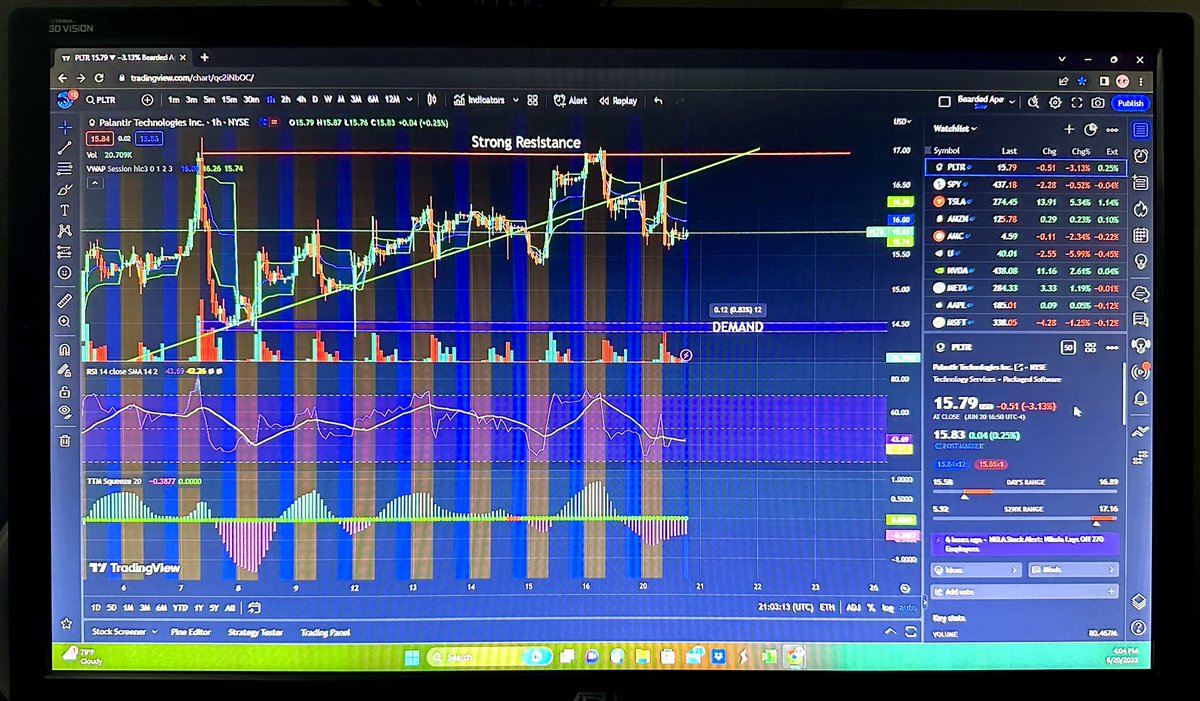The height and width of the screenshot is (701, 1200).
Task: Toggle auto scale on price axis
Action: (x=907, y=607)
